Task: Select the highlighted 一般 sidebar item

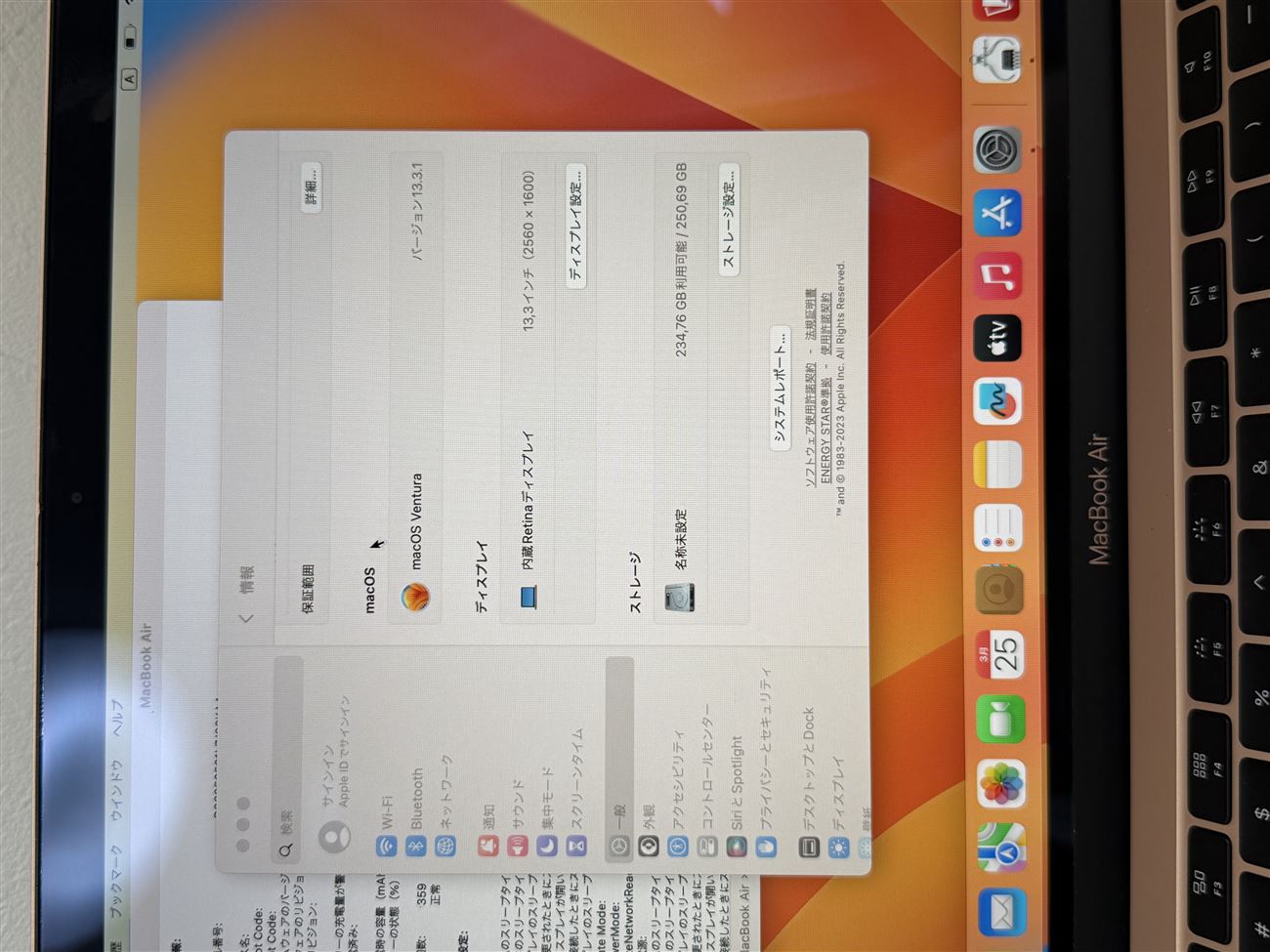Action: pos(619,760)
